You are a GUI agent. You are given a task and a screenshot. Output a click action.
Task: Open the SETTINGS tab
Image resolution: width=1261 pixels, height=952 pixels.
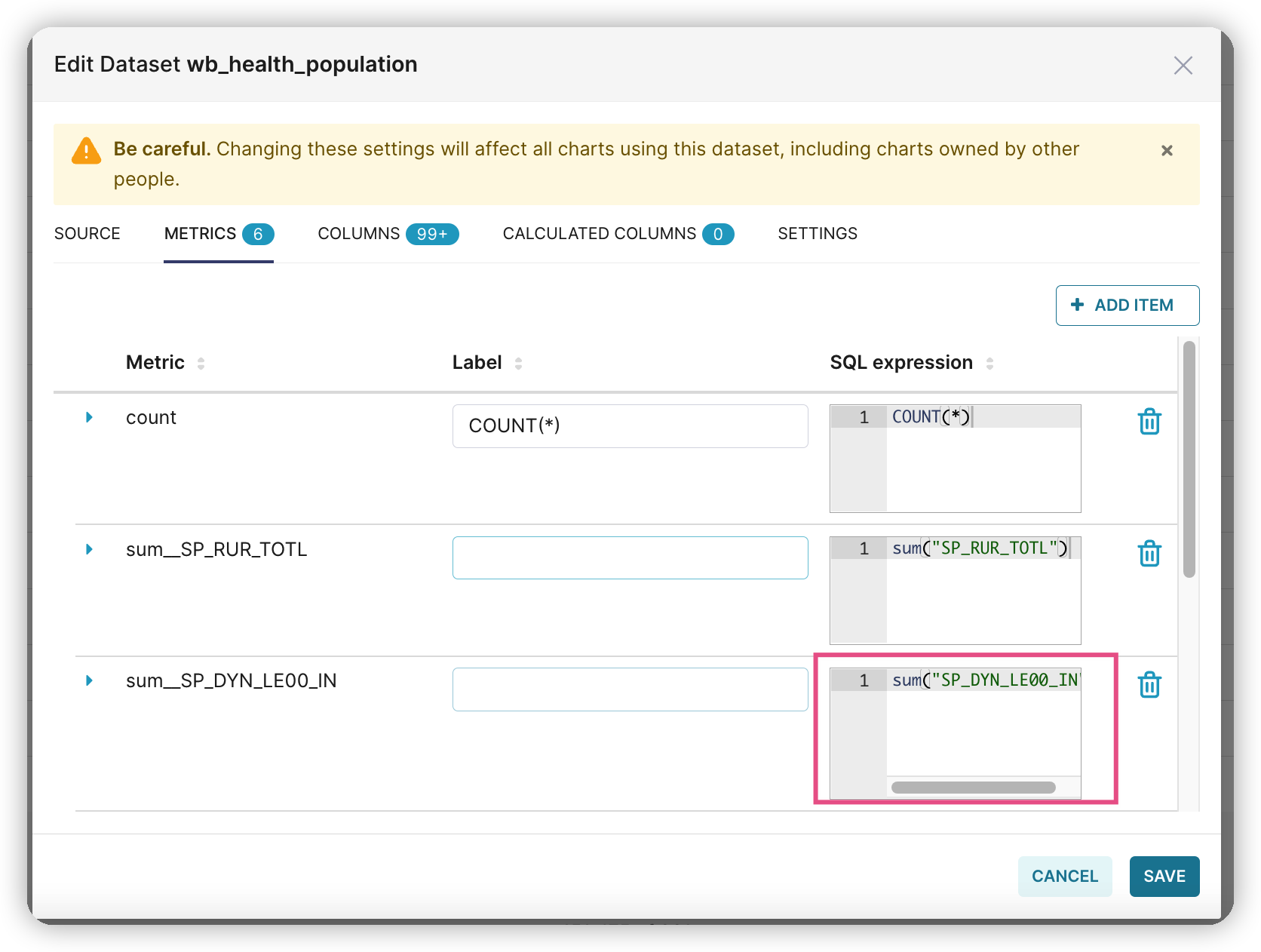click(x=817, y=234)
